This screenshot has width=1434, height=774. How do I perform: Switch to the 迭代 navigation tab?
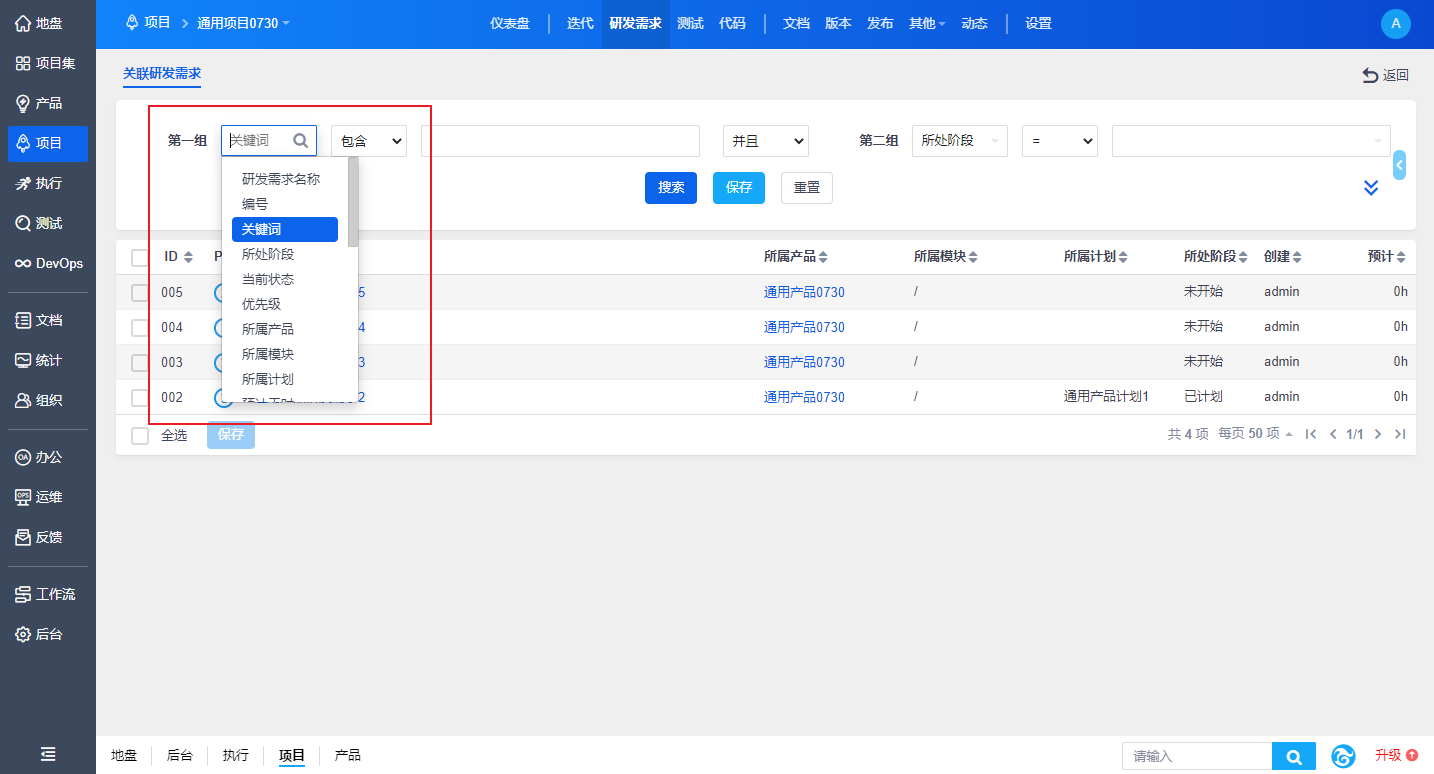coord(580,23)
